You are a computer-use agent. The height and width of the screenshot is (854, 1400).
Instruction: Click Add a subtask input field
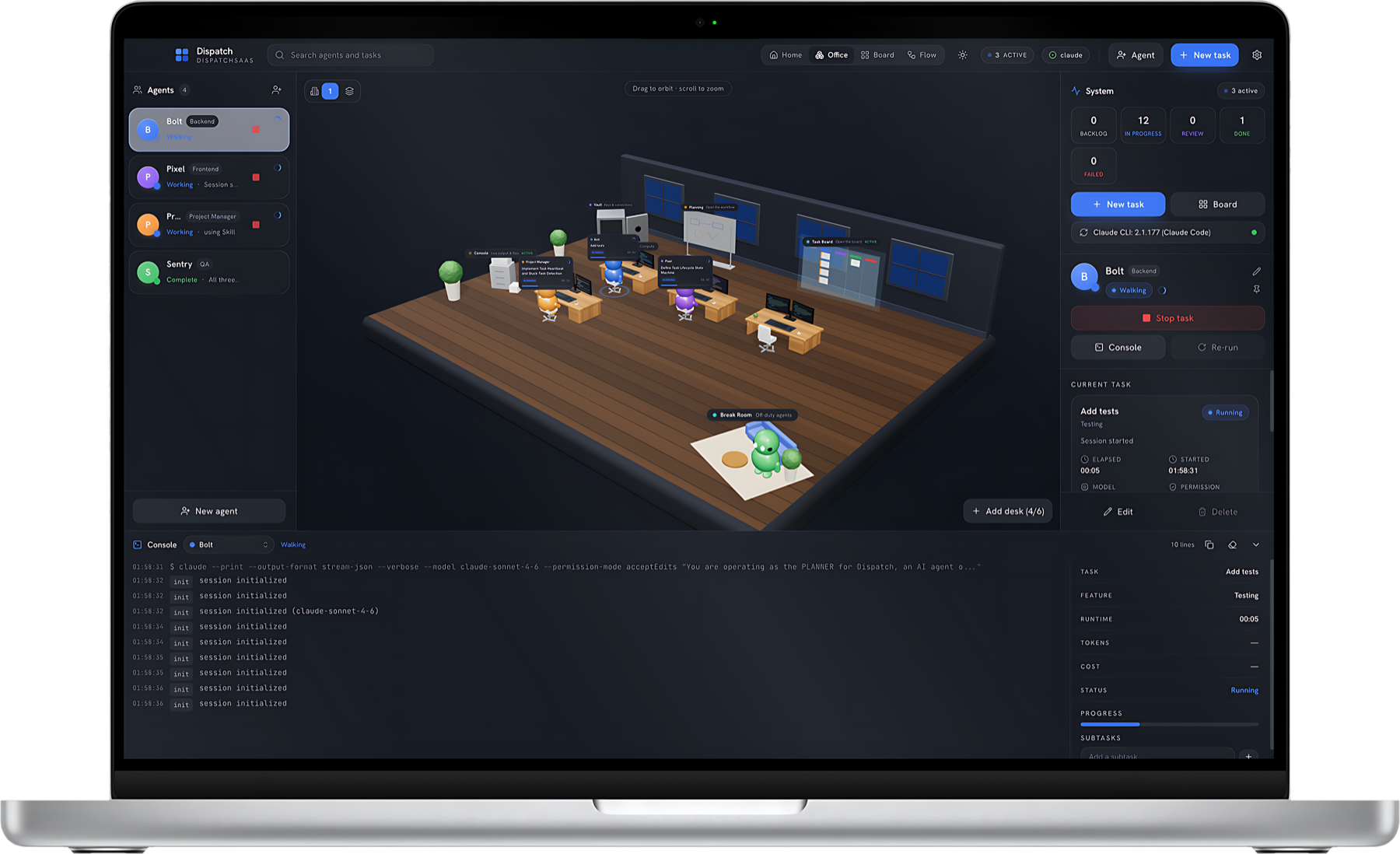click(1157, 754)
